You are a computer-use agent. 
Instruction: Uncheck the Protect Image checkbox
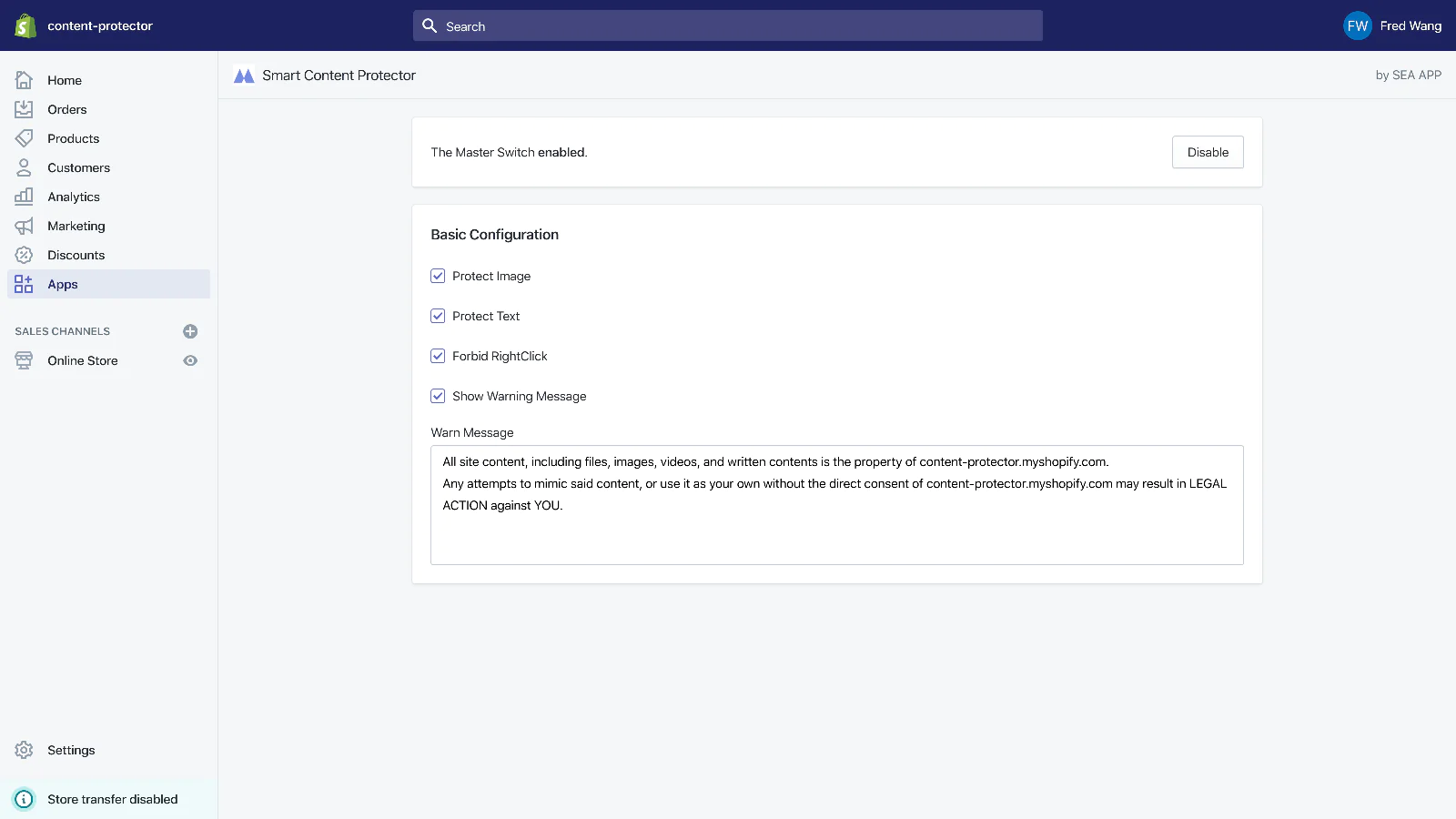coord(438,276)
